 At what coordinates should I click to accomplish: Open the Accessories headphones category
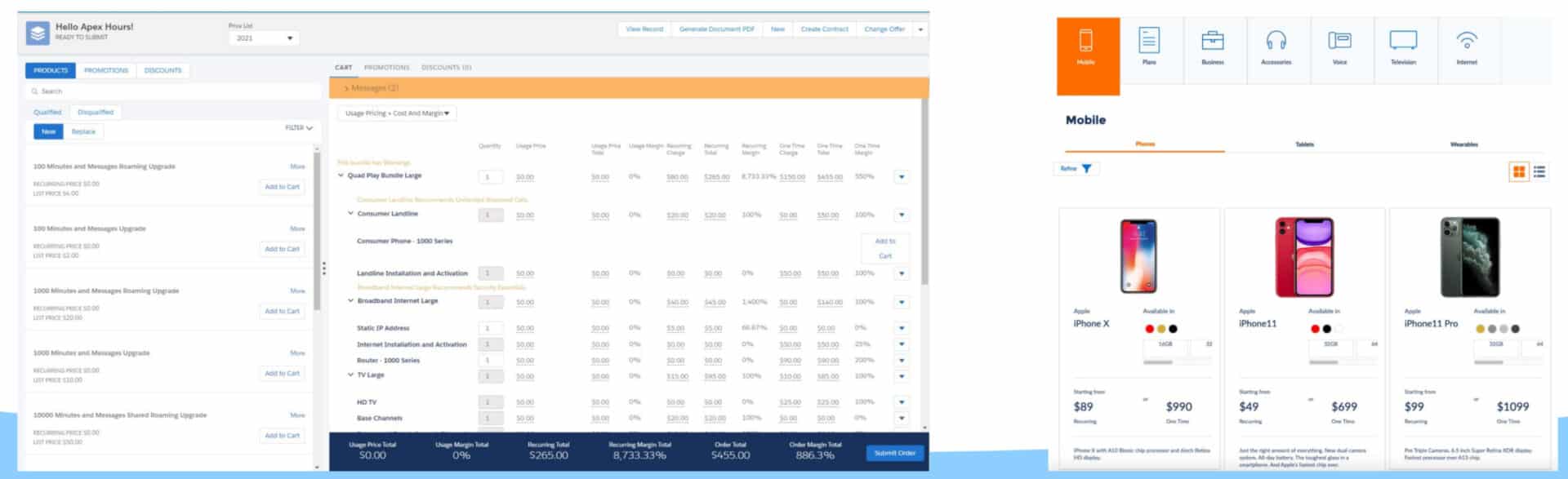pyautogui.click(x=1276, y=40)
